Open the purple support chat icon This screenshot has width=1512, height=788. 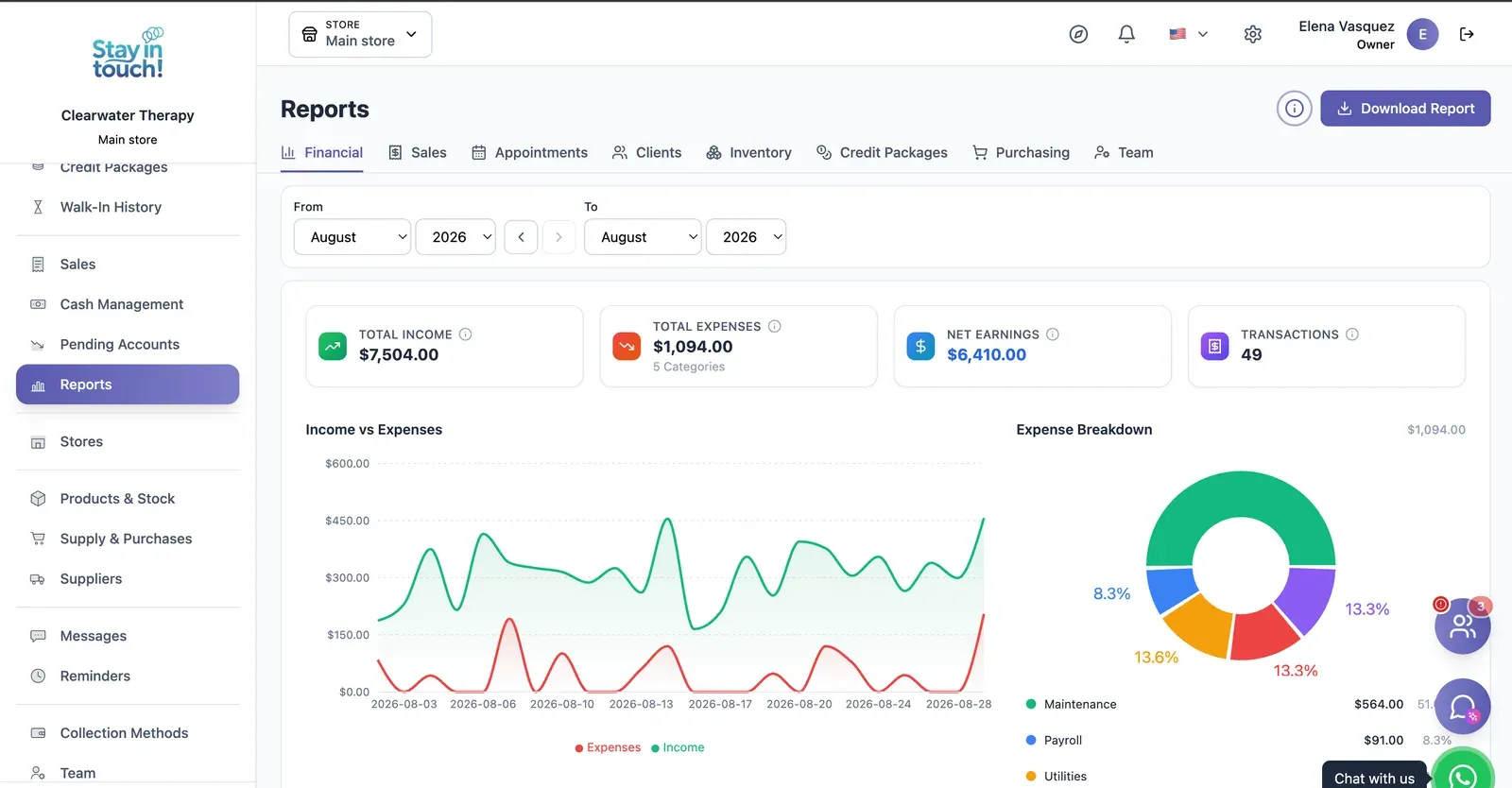pyautogui.click(x=1463, y=707)
